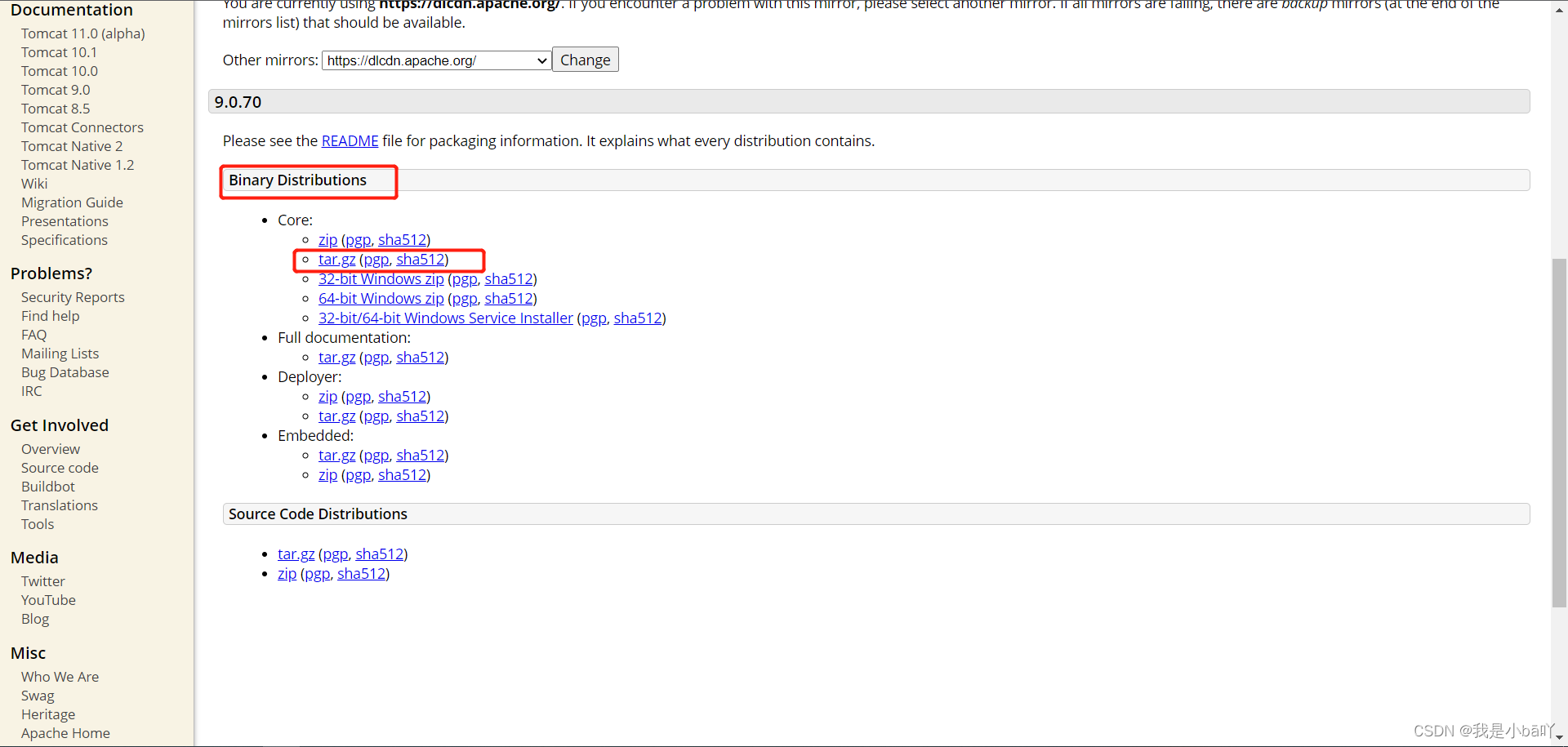Download 64-bit Windows zip
The image size is (1568, 747).
pyautogui.click(x=381, y=299)
